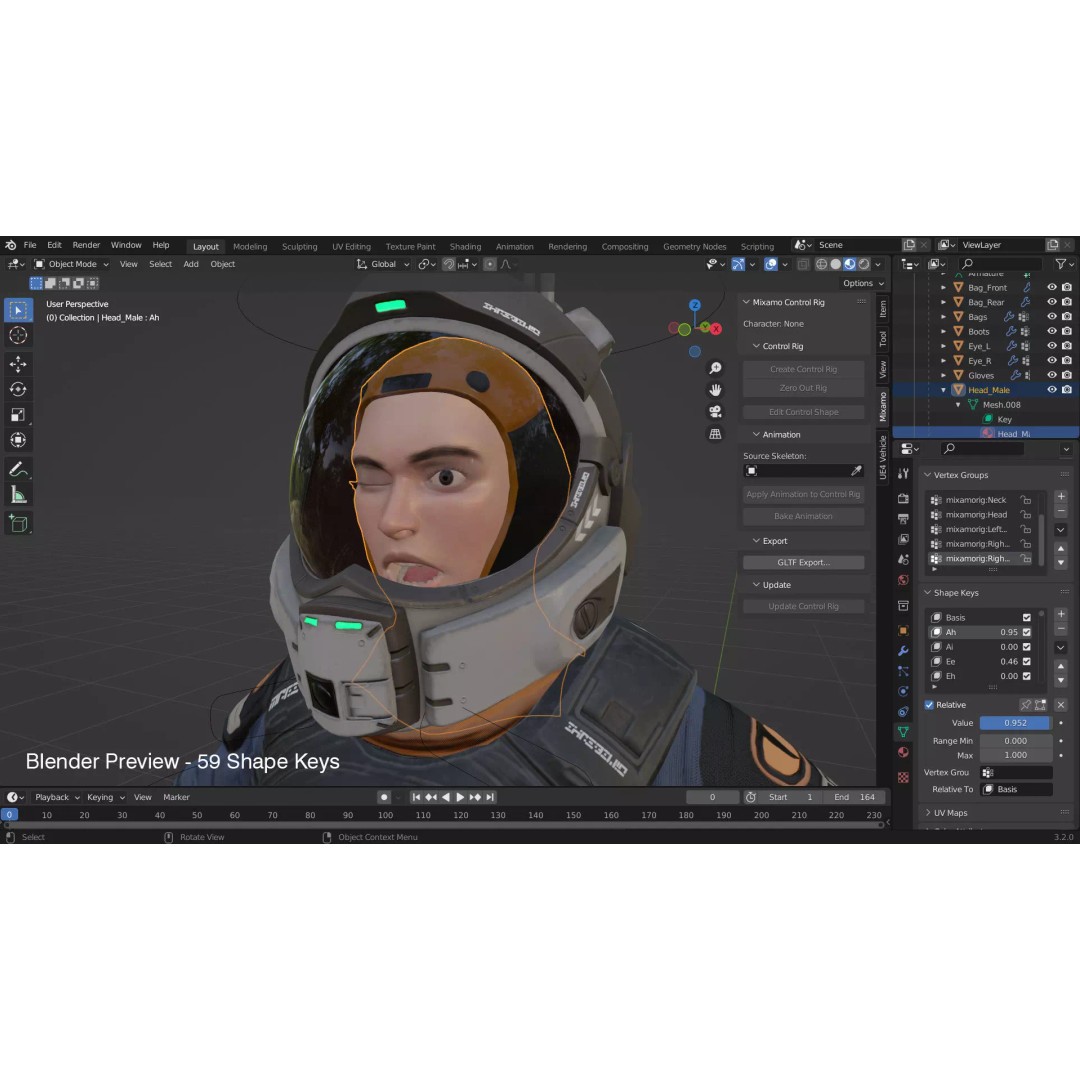Toggle X-ray display icon
This screenshot has height=1080, width=1080.
[x=803, y=264]
